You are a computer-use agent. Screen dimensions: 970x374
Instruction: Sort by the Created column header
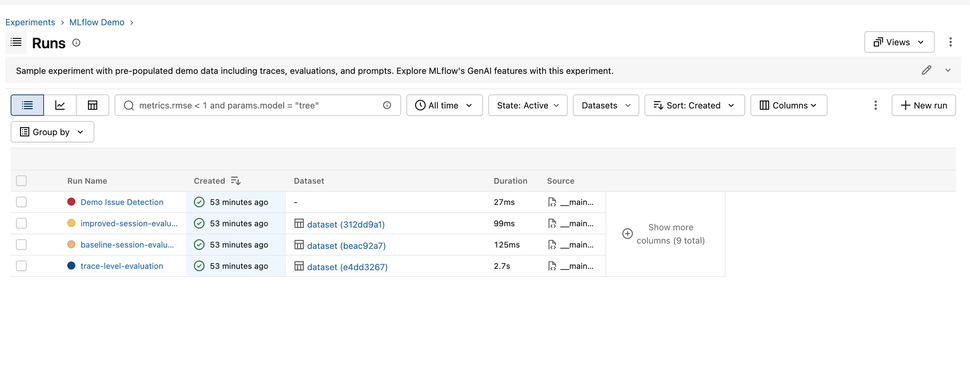point(209,181)
